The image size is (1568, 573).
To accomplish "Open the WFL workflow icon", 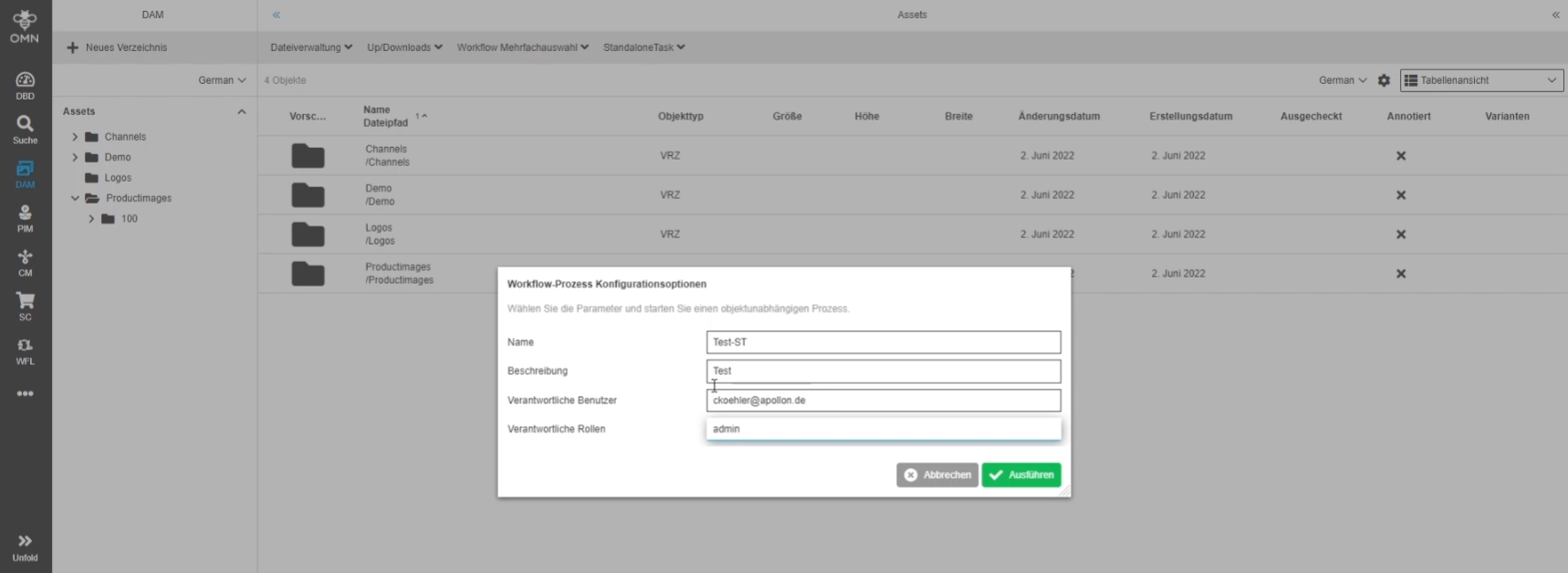I will click(25, 351).
